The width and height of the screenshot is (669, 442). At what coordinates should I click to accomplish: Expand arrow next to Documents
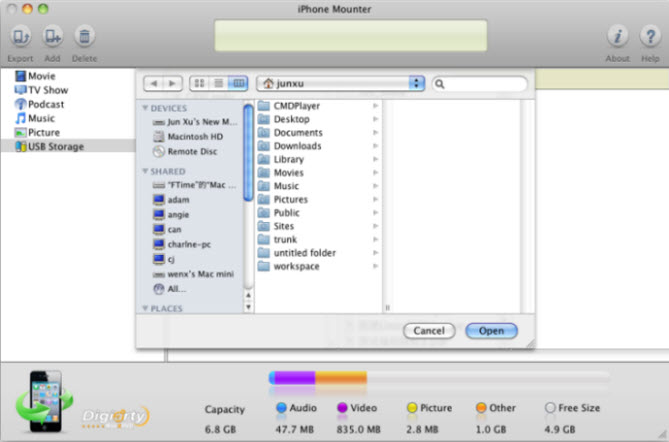(x=375, y=133)
